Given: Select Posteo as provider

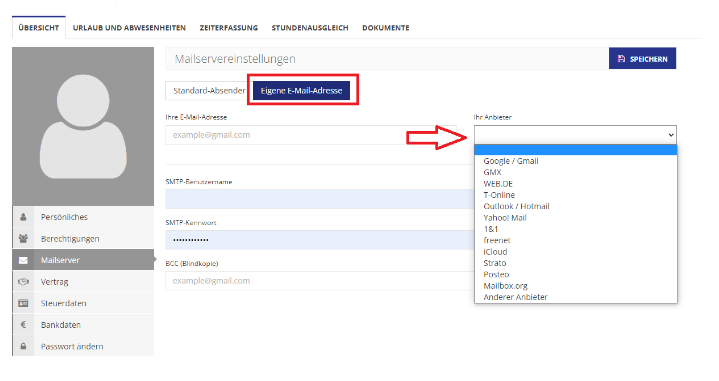Looking at the screenshot, I should 575,274.
